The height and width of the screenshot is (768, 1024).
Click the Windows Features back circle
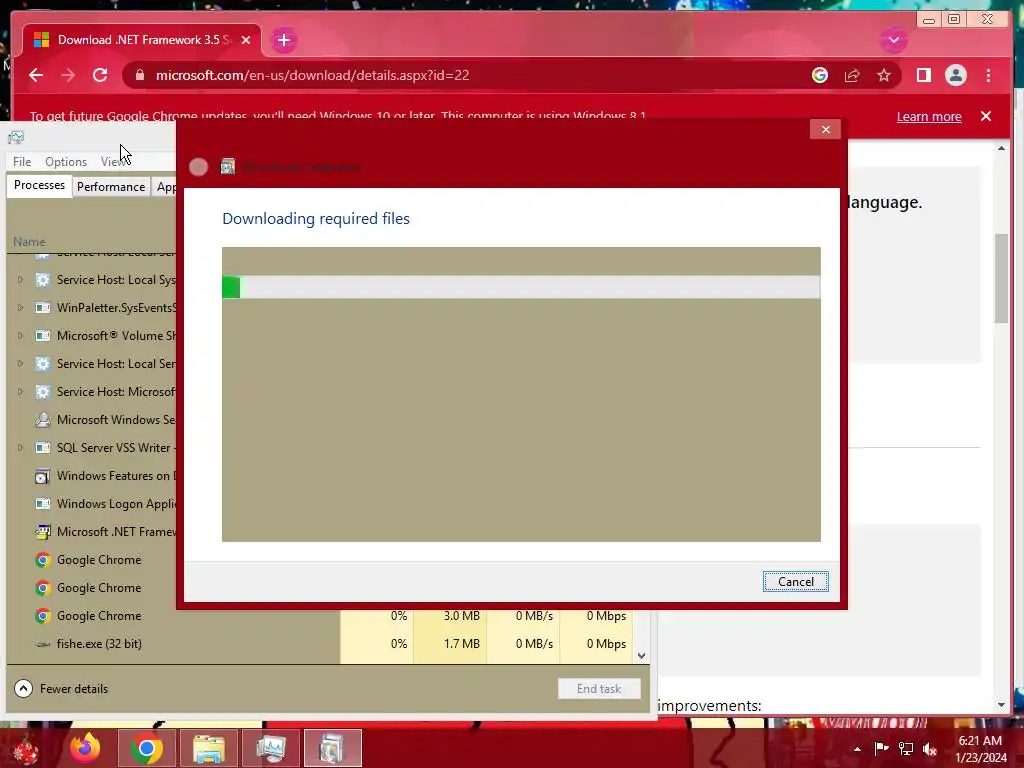click(199, 167)
